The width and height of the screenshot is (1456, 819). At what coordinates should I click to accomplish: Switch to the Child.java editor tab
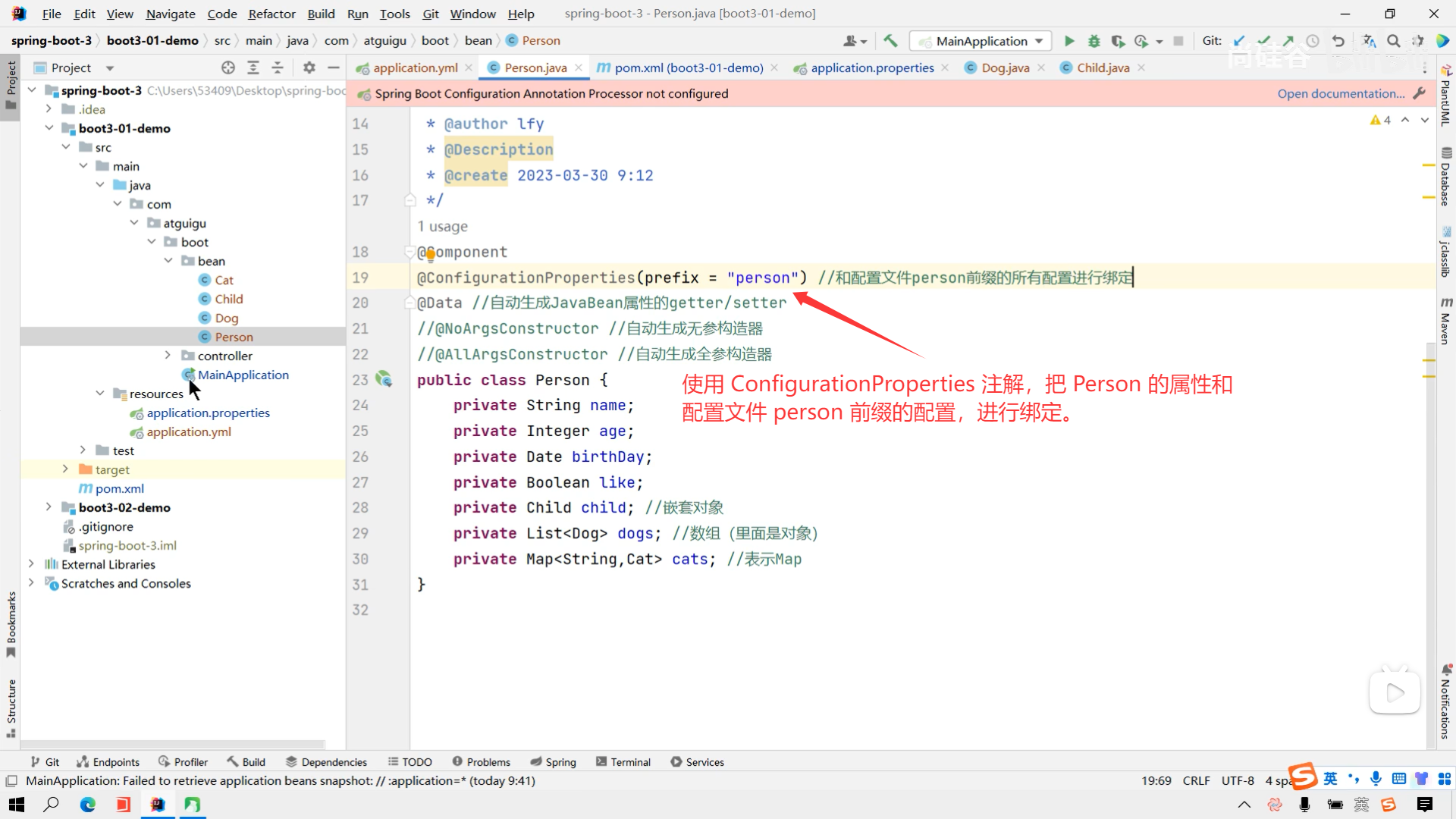pos(1103,67)
